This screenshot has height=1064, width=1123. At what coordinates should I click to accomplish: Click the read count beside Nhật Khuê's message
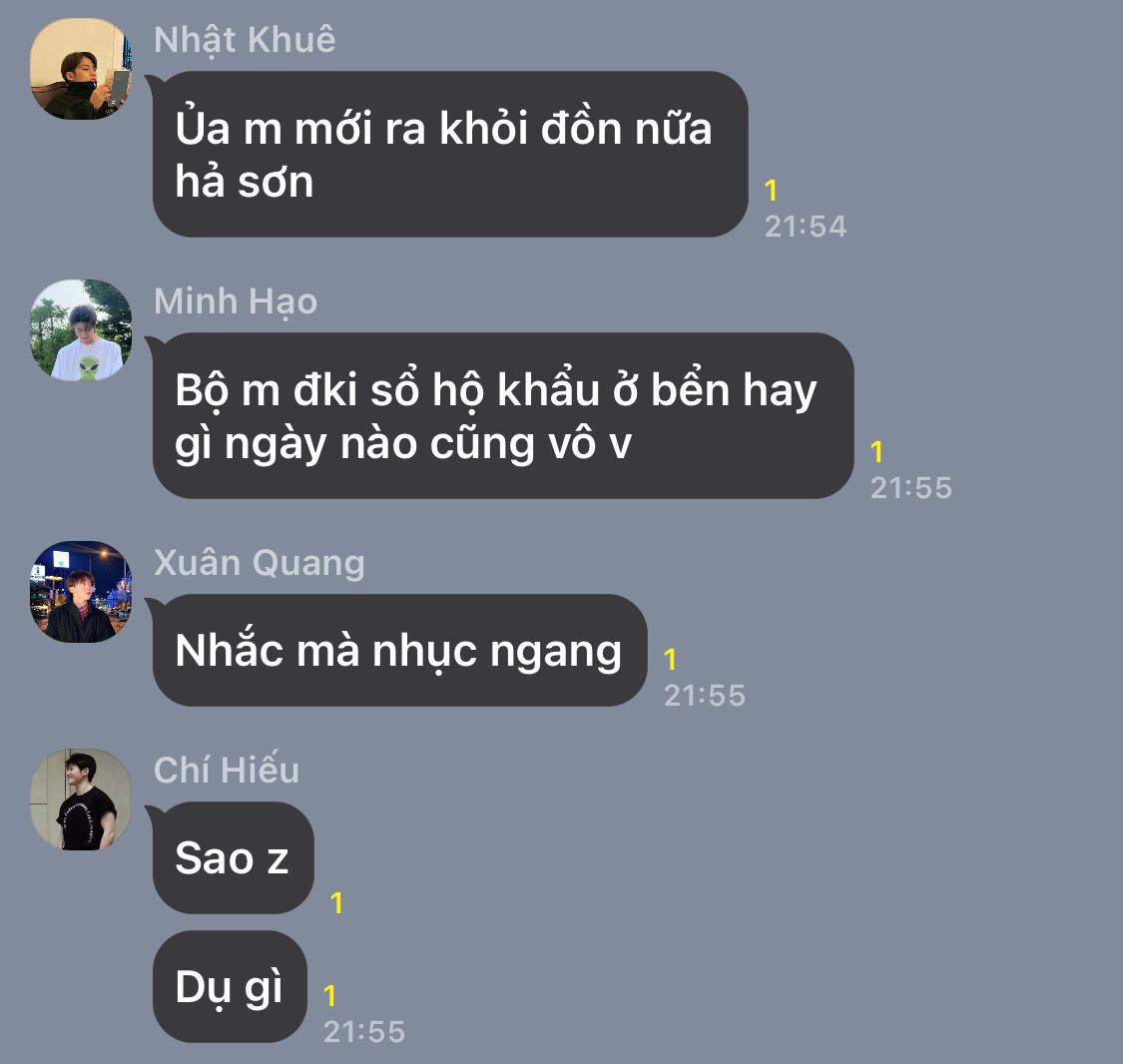772,191
